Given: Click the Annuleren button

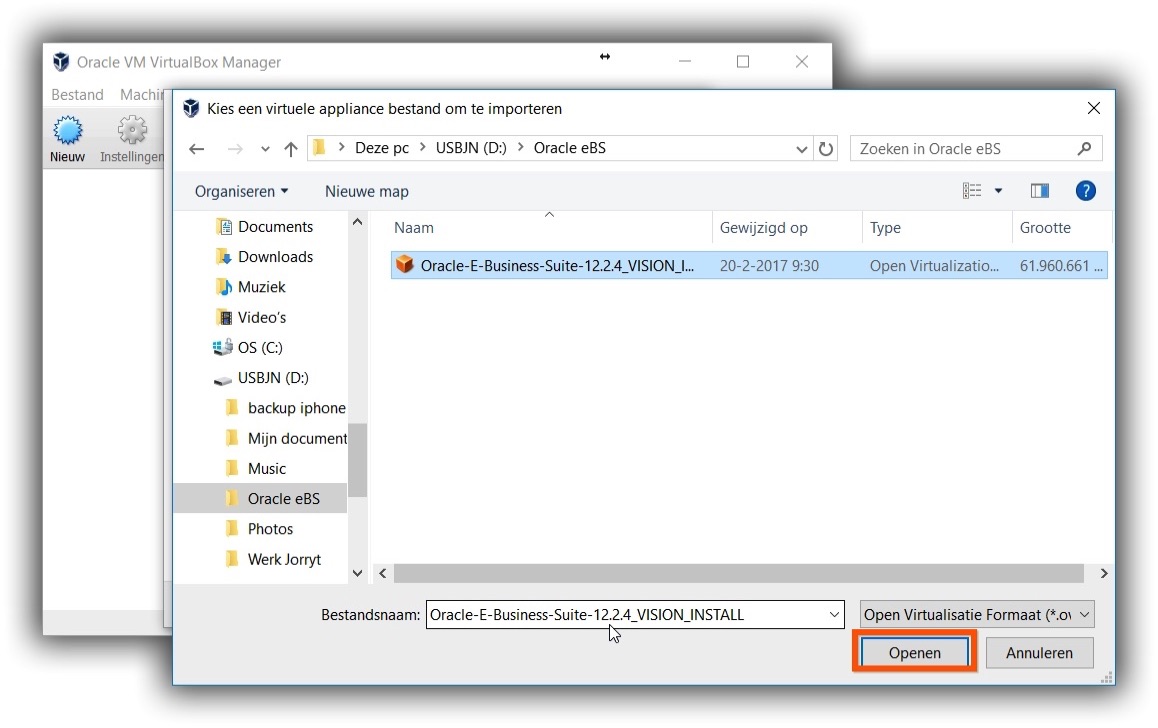Looking at the screenshot, I should pyautogui.click(x=1039, y=653).
